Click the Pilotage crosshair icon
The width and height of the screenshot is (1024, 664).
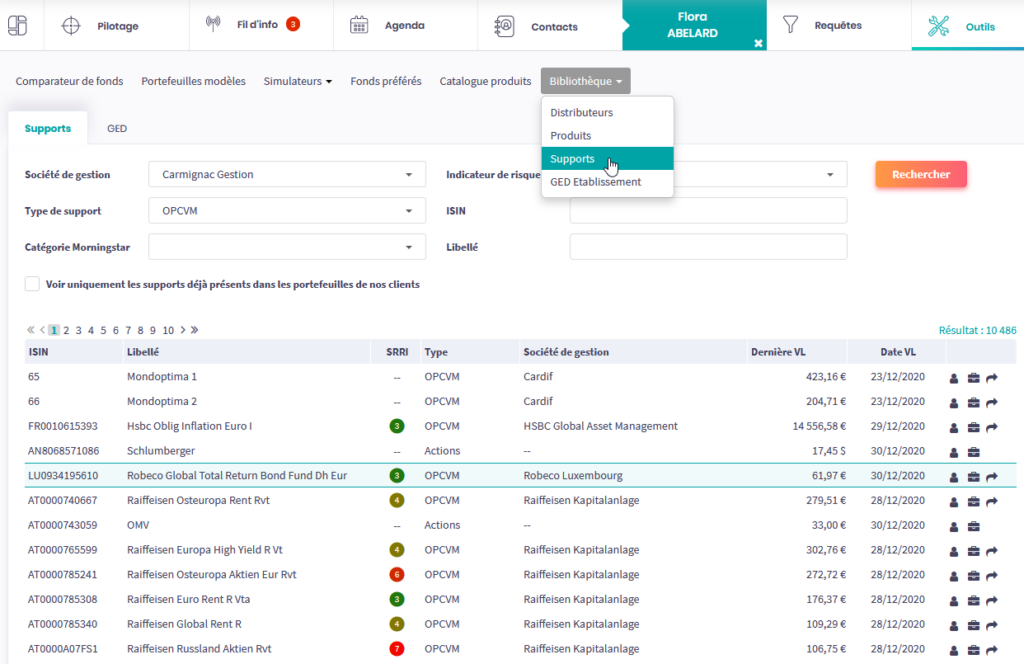tap(71, 26)
